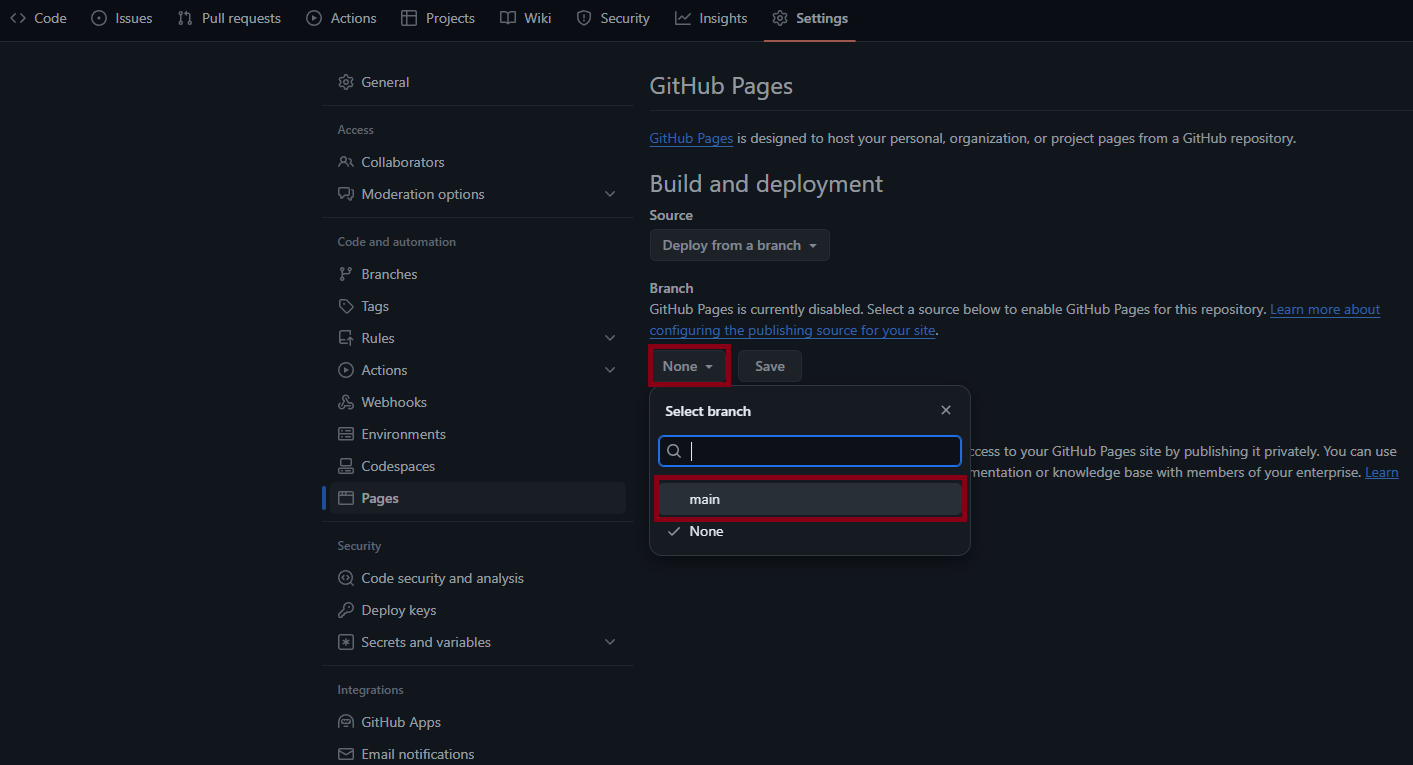Click the Collaborators people icon
1413x765 pixels.
[x=346, y=162]
